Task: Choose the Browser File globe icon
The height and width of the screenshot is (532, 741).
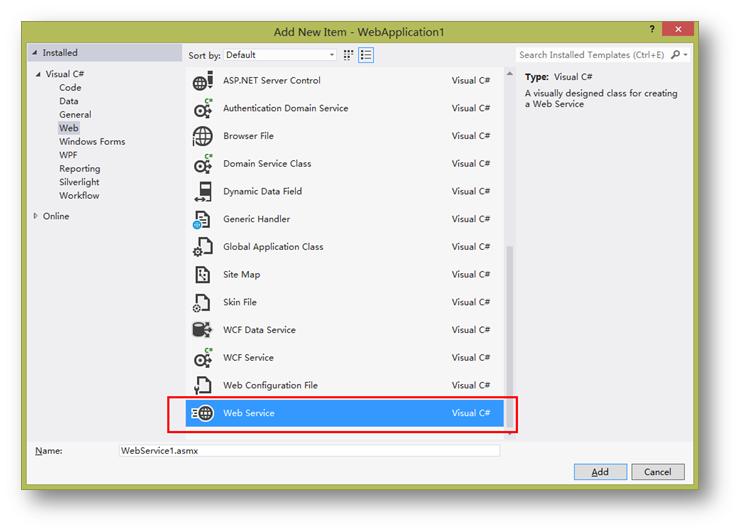Action: [x=202, y=136]
